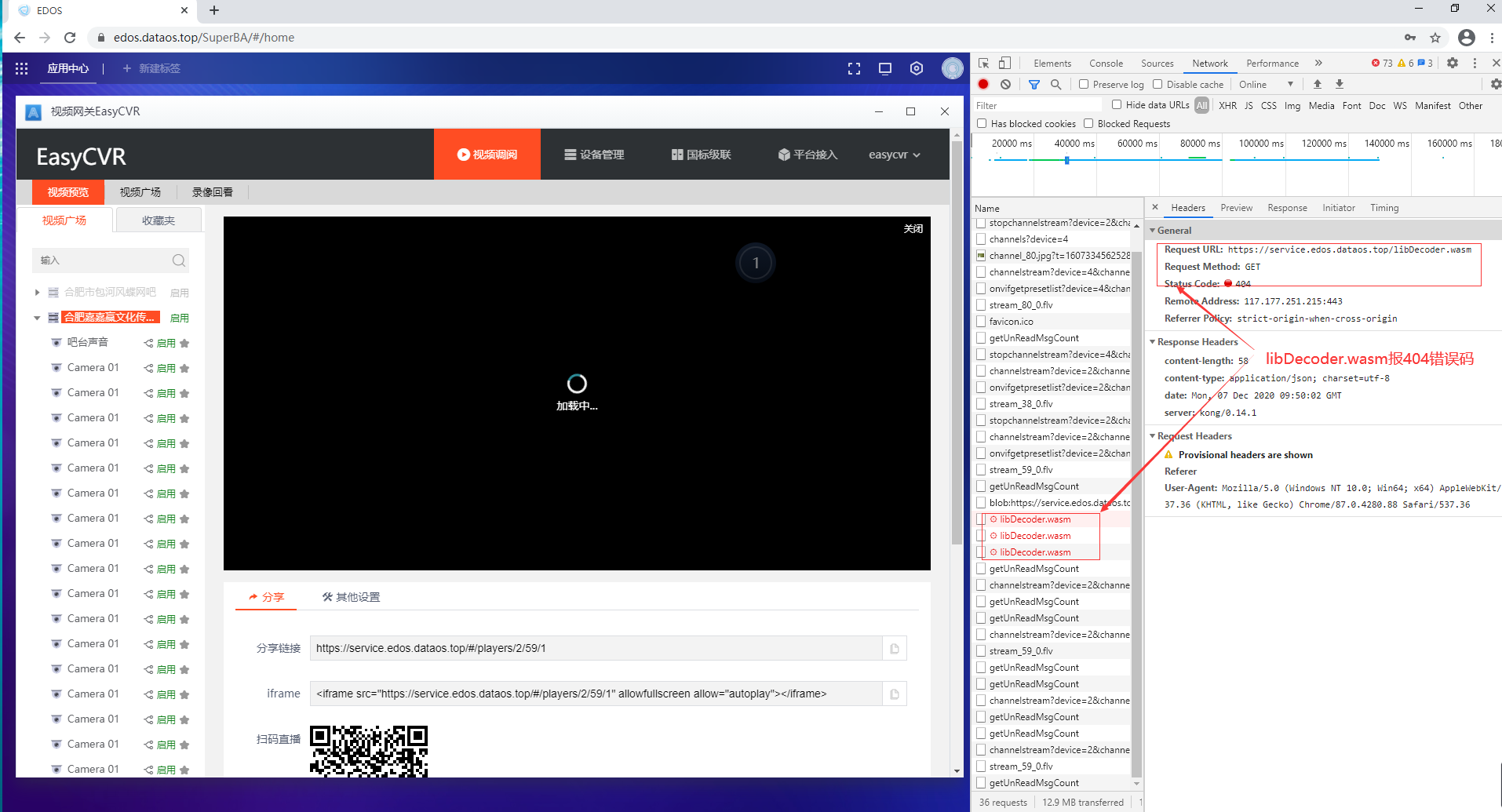Click the user avatar in EDOS header
Screen dimensions: 1502x812
(953, 68)
